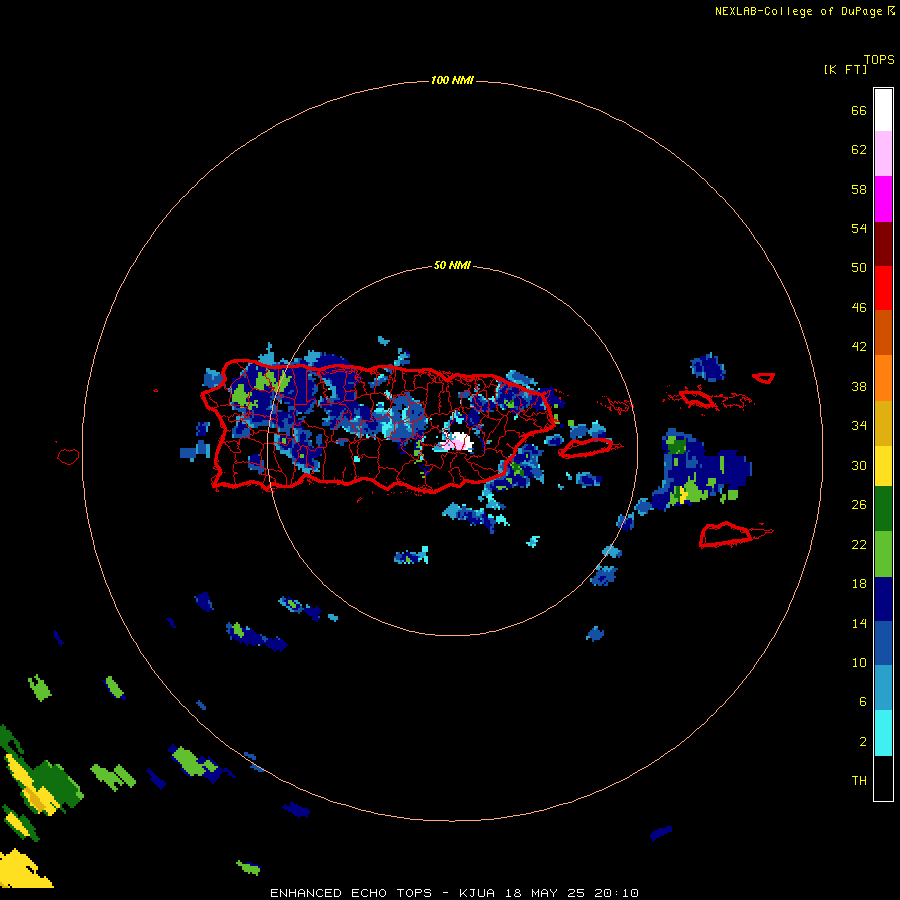Select the 38 legend value
900x900 pixels.
pos(859,387)
